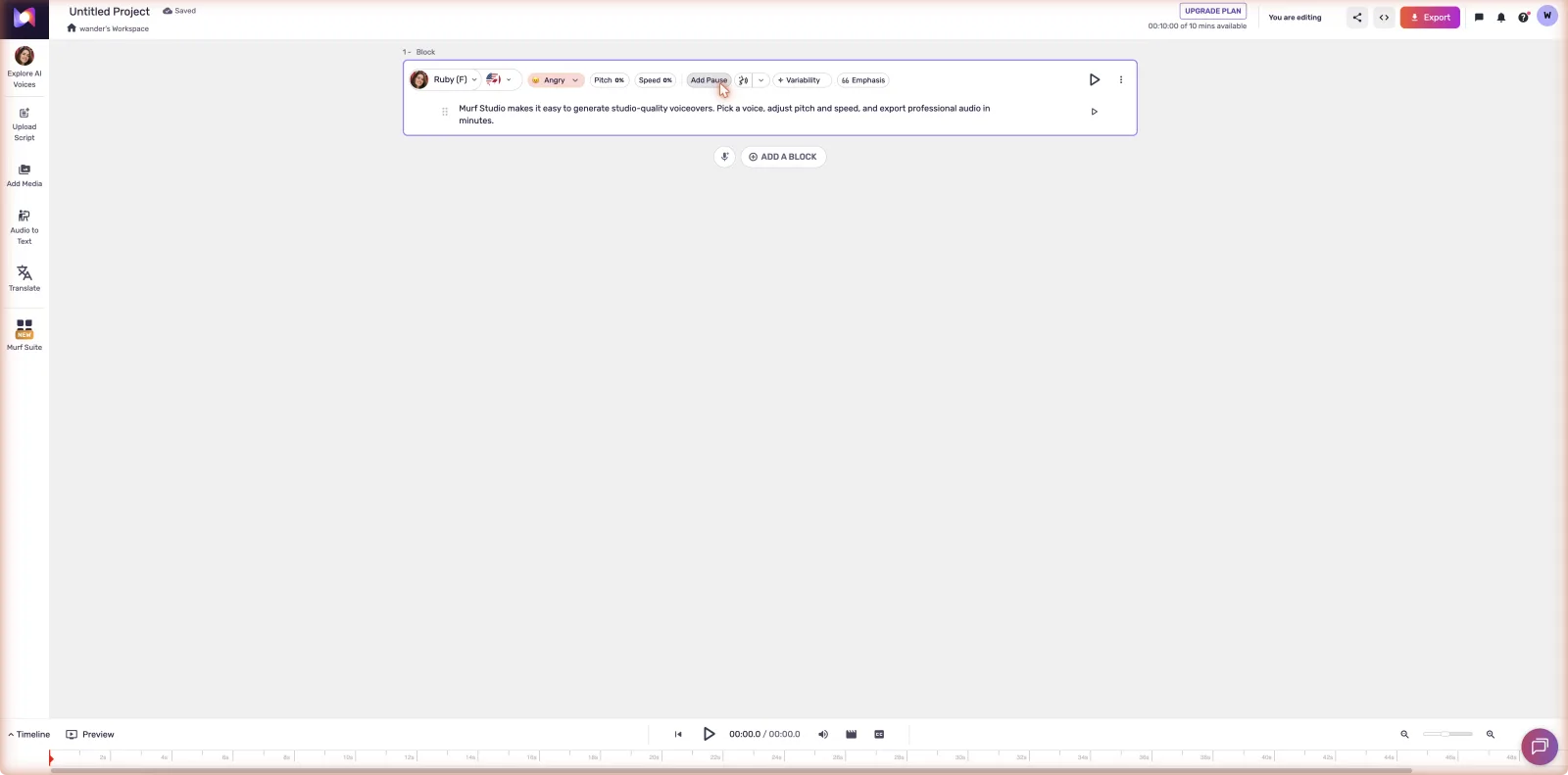
Task: Open the Translate tool
Action: pos(24,278)
